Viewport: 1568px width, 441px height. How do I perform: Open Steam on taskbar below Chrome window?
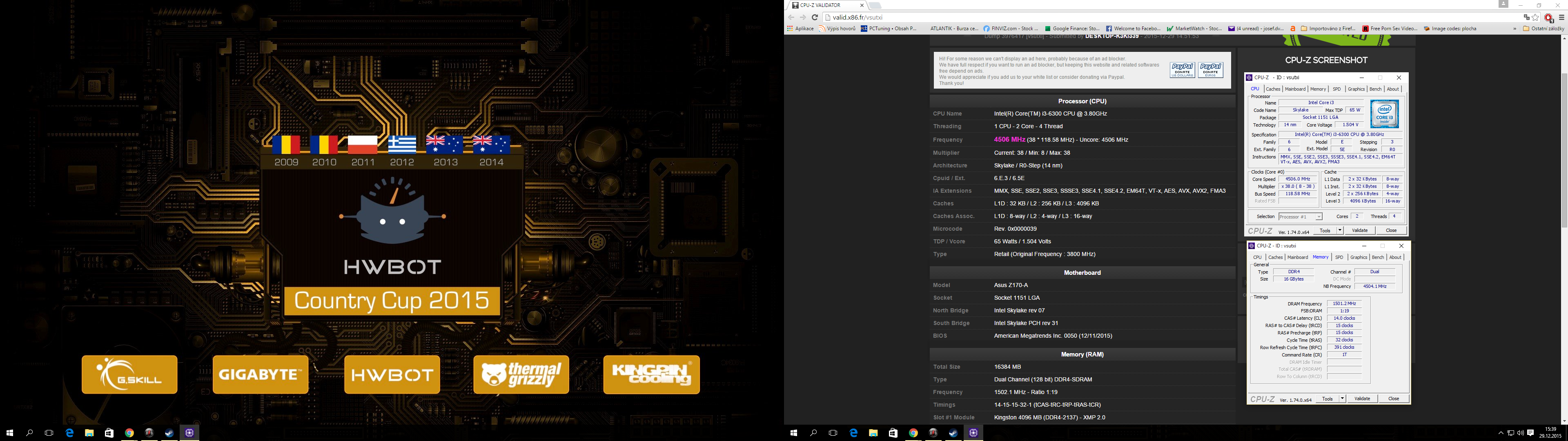point(953,433)
